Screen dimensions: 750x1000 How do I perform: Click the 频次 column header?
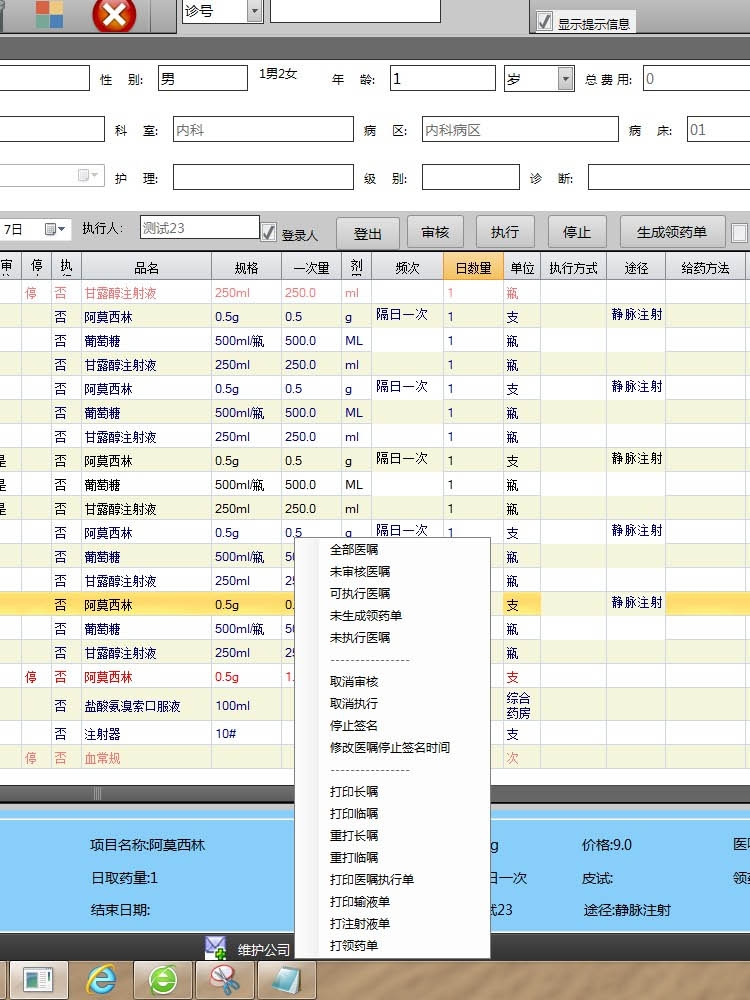pyautogui.click(x=408, y=268)
